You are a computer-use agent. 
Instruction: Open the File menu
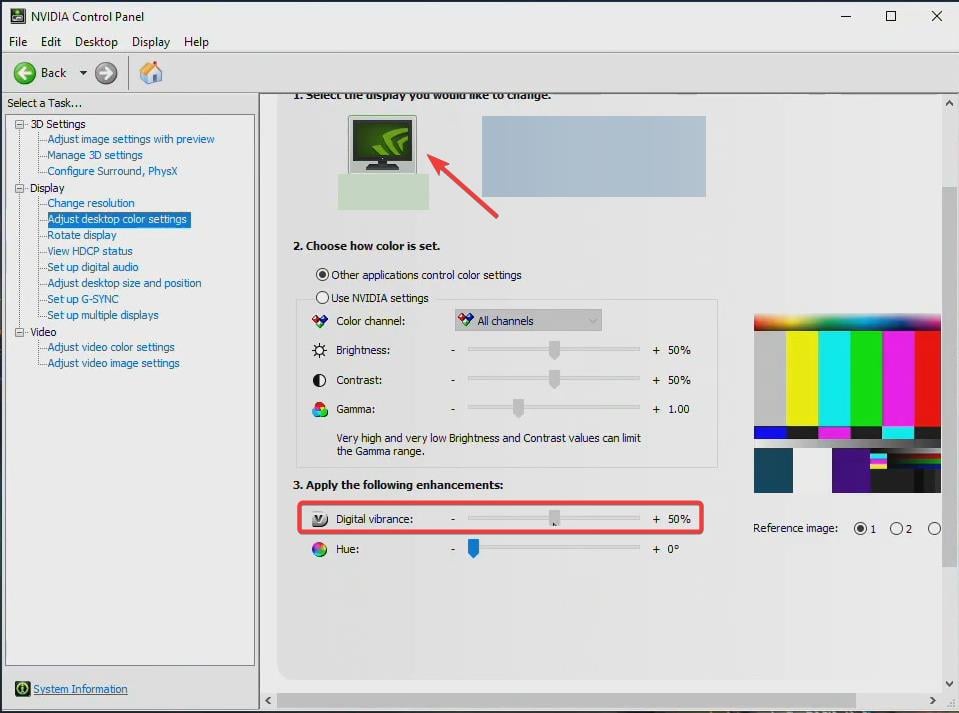coord(18,42)
